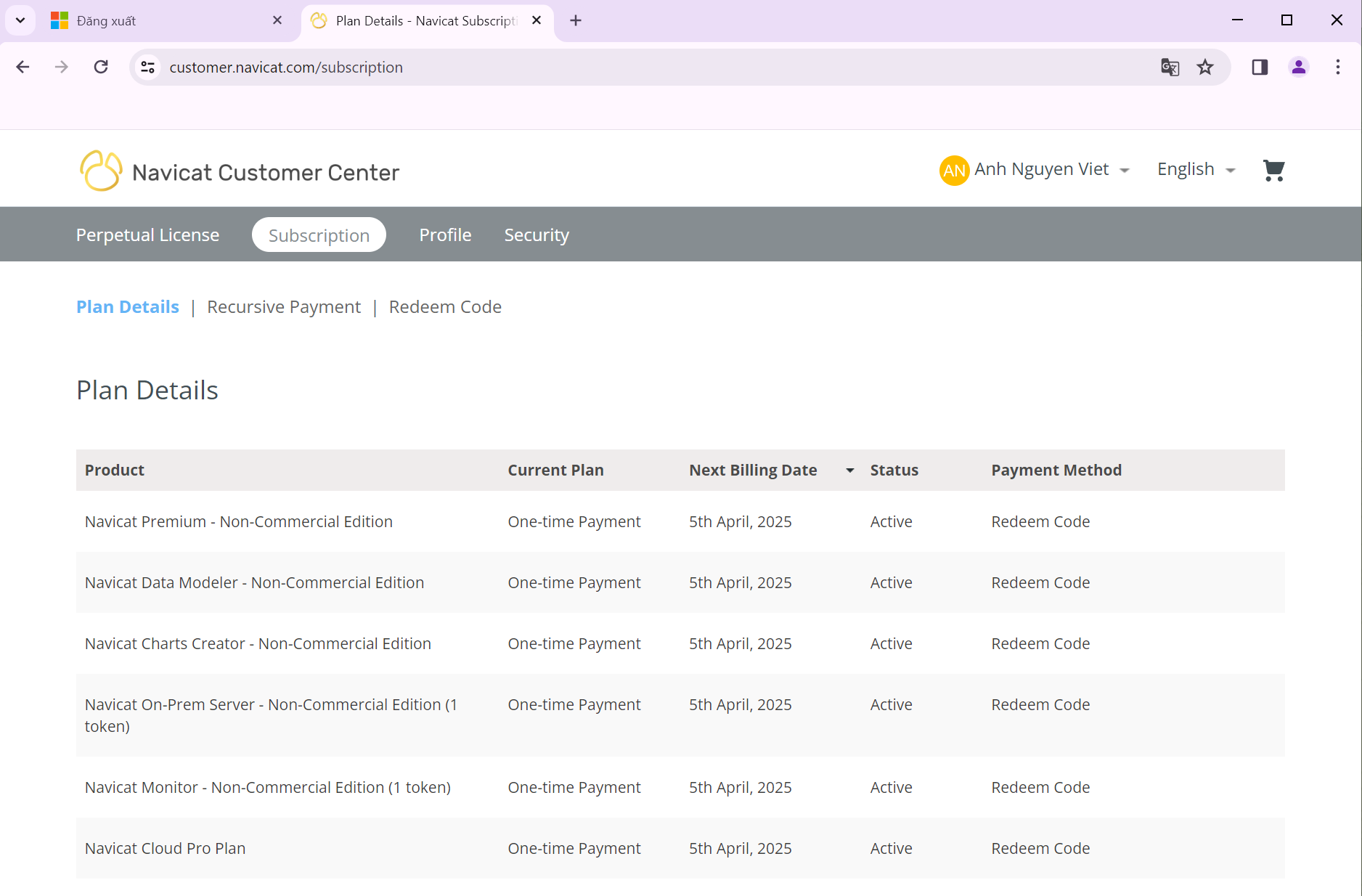Select Navicat Premium - Non-Commercial Edition row
The image size is (1362, 896).
tap(680, 521)
